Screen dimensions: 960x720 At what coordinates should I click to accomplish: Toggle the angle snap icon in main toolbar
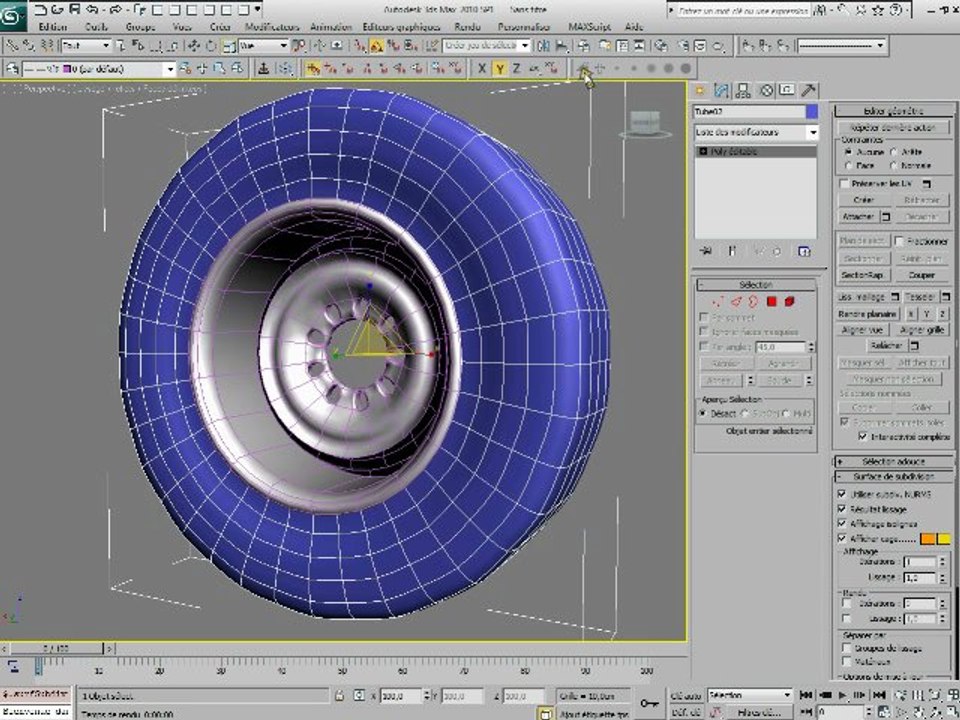pos(377,46)
